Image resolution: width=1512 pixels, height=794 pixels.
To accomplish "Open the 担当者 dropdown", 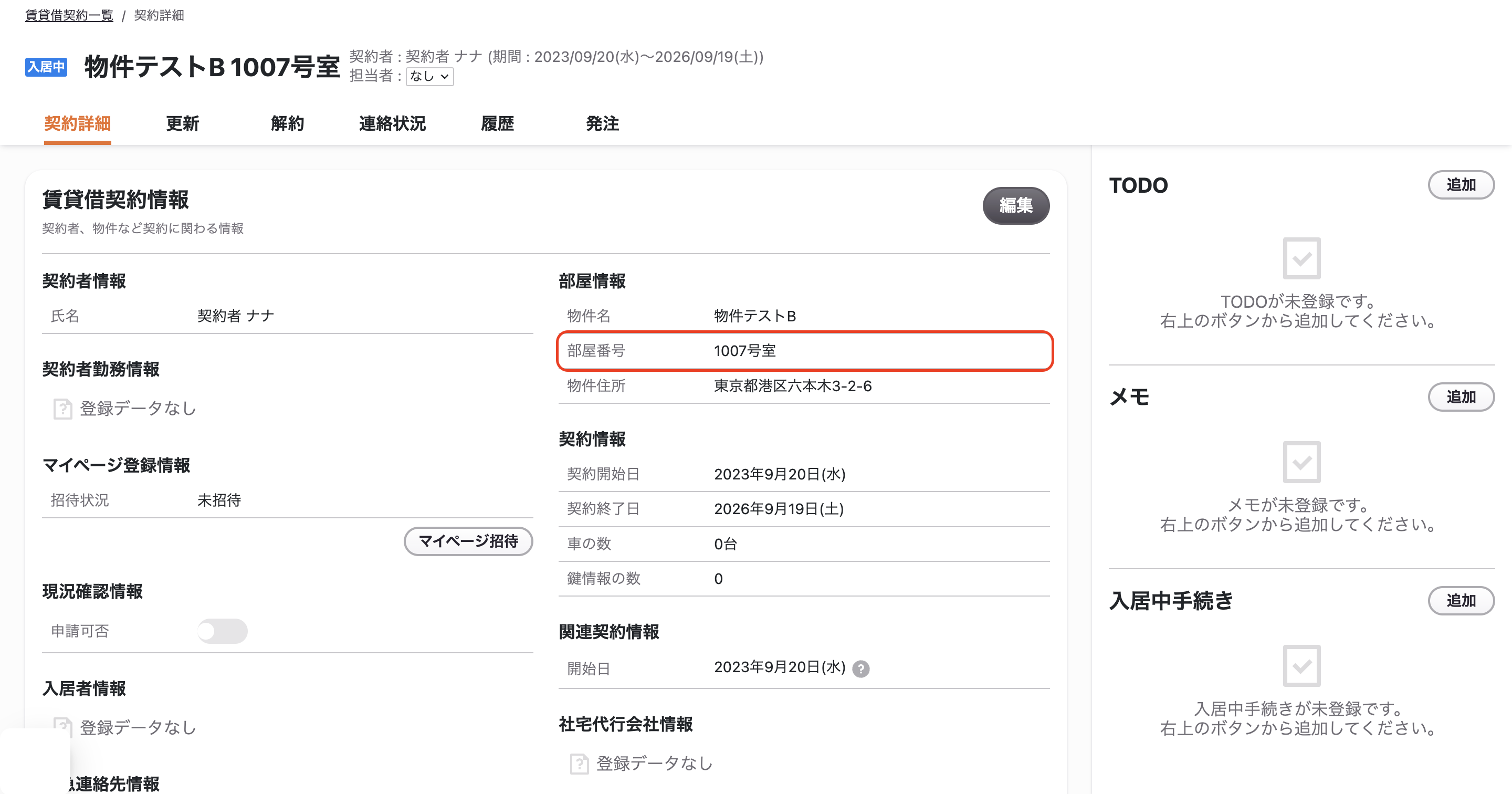I will coord(429,76).
